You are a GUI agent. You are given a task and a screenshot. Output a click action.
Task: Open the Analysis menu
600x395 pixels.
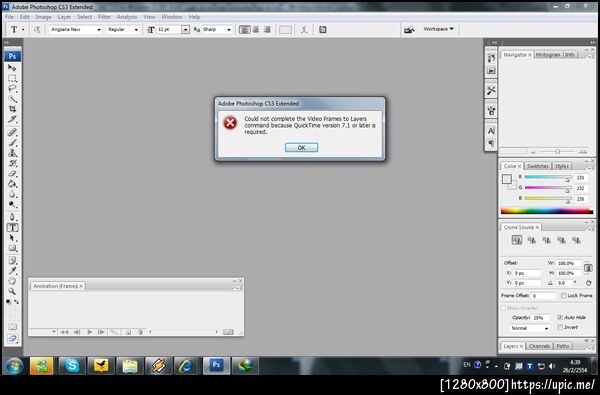pyautogui.click(x=127, y=17)
